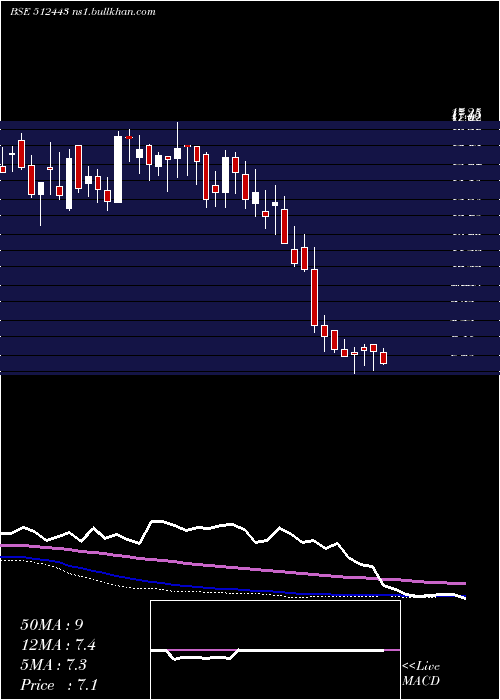The height and width of the screenshot is (700, 500).
Task: Click inside the MACD indicator box
Action: [x=275, y=650]
